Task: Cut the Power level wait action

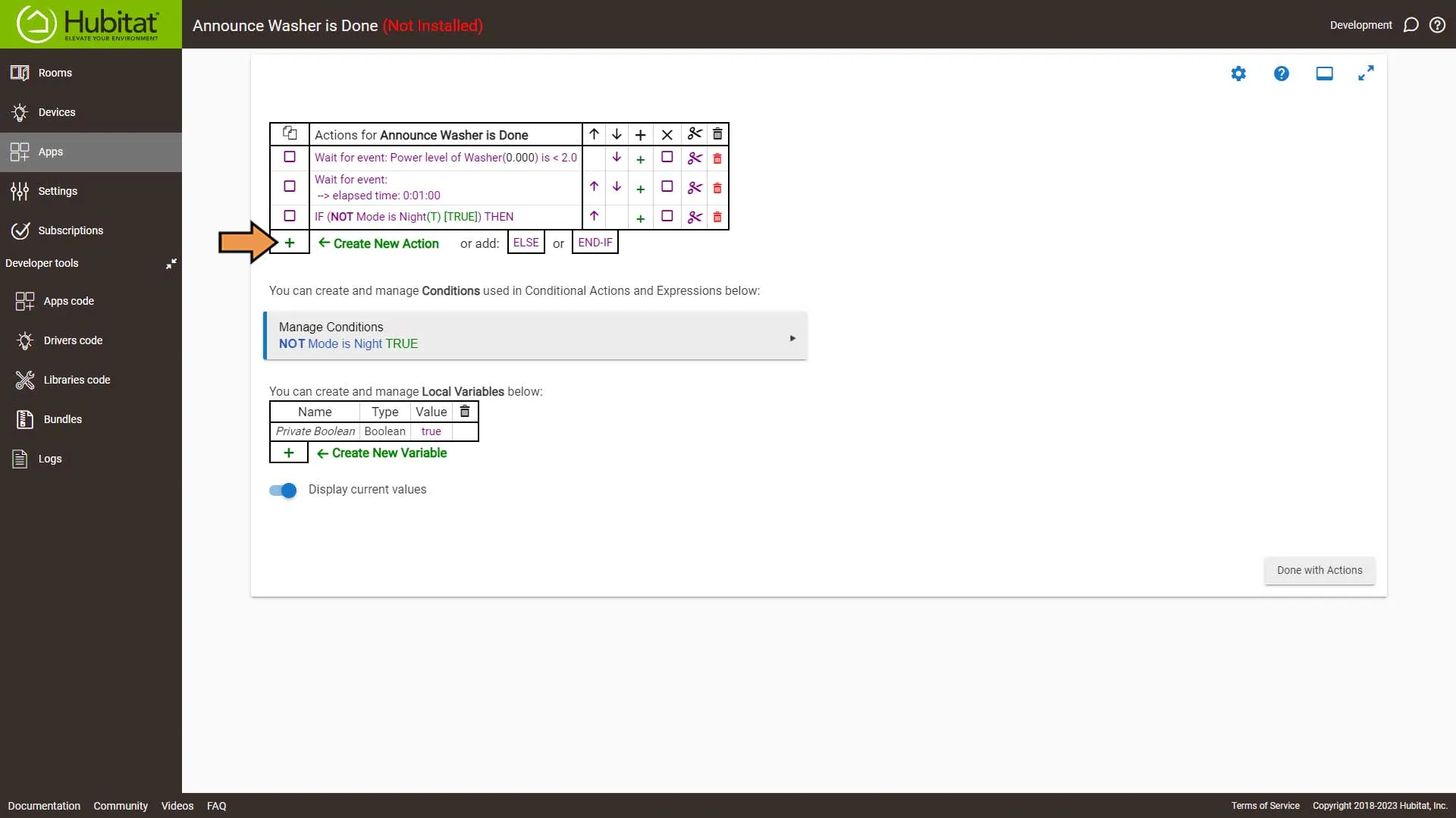Action: click(x=695, y=158)
